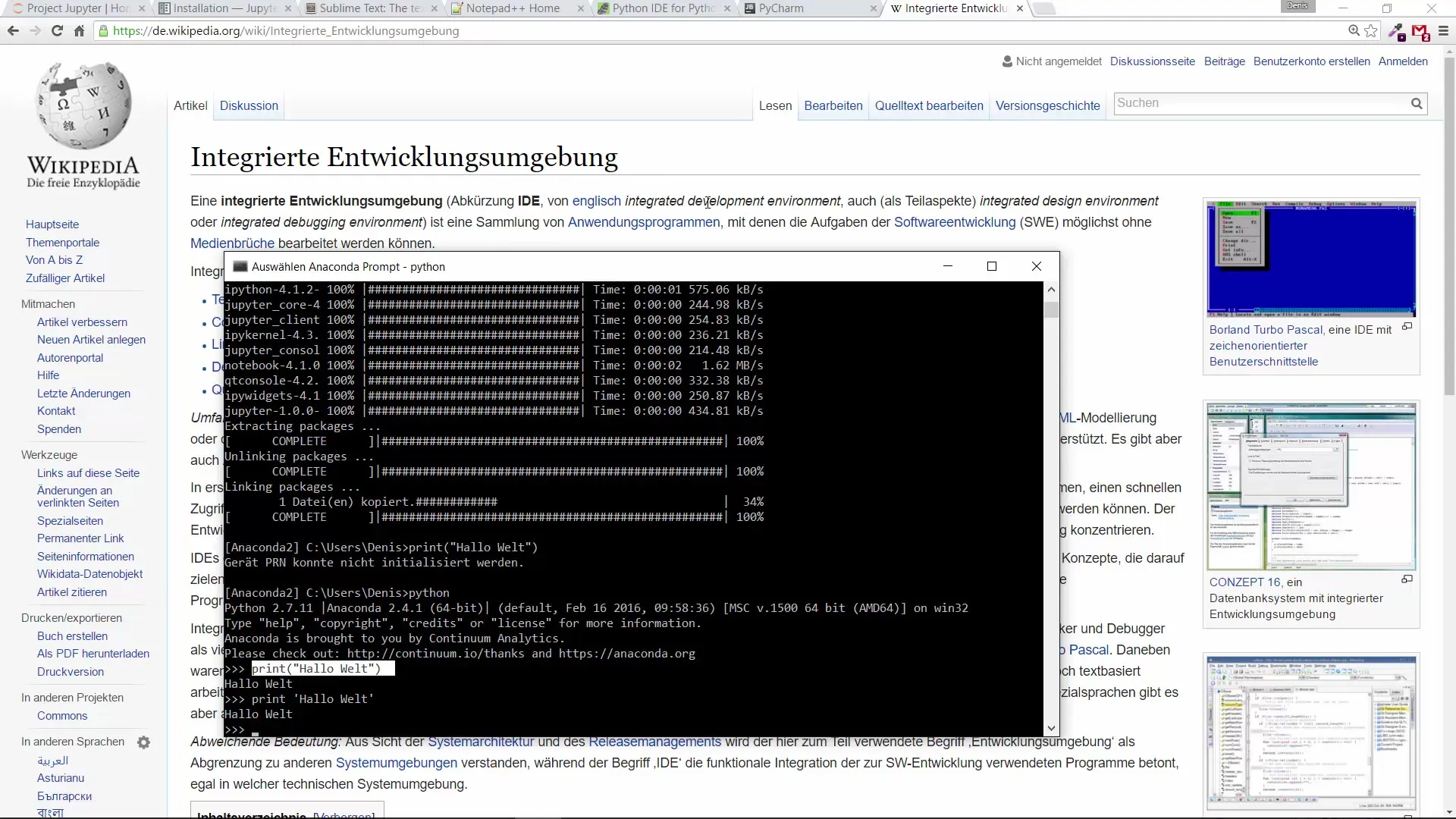Image resolution: width=1456 pixels, height=819 pixels.
Task: Click the zoom magnifier icon in address bar
Action: (1354, 31)
